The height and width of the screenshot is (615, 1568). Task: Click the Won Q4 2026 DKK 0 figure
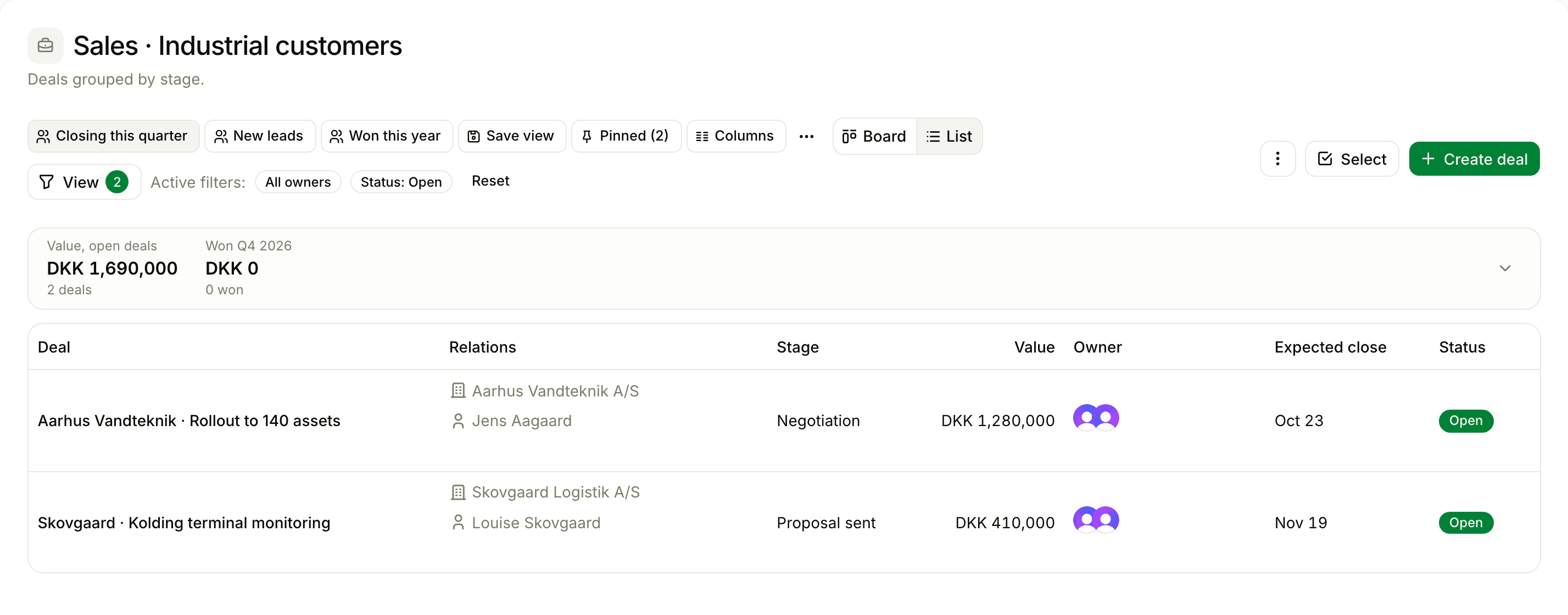pyautogui.click(x=232, y=269)
